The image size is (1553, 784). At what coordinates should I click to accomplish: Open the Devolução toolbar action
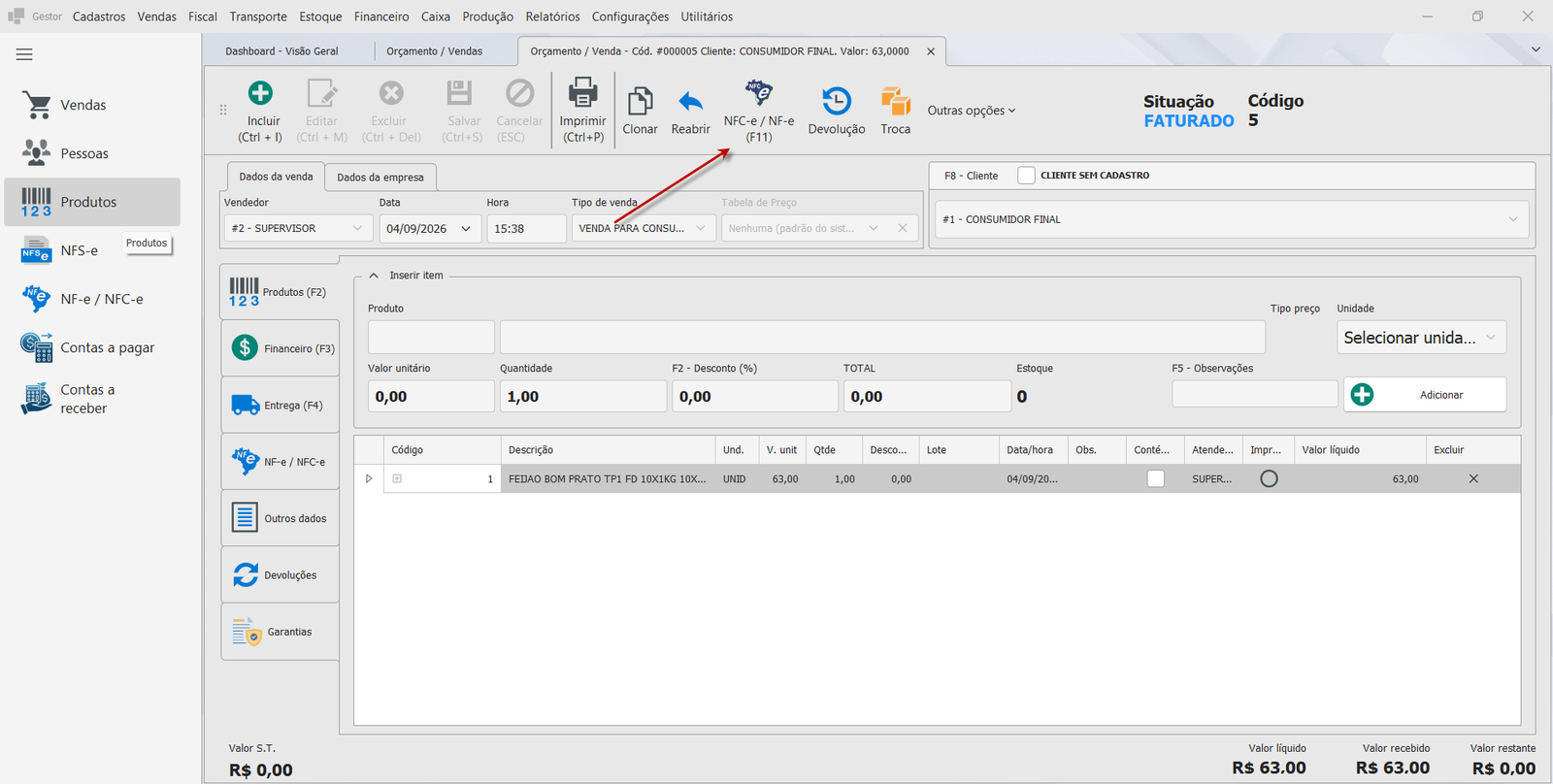tap(837, 110)
